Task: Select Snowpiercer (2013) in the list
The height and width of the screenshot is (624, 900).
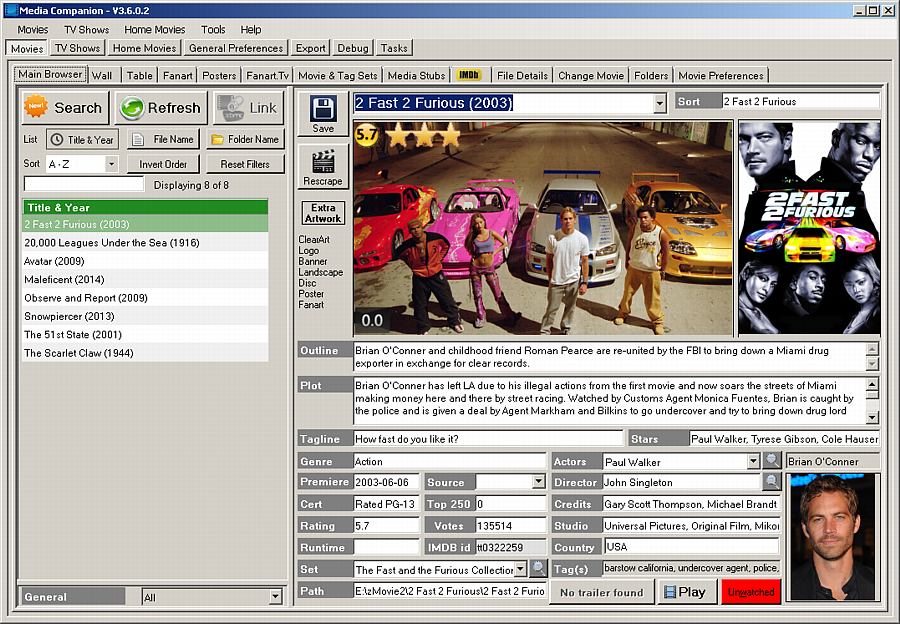Action: [145, 316]
